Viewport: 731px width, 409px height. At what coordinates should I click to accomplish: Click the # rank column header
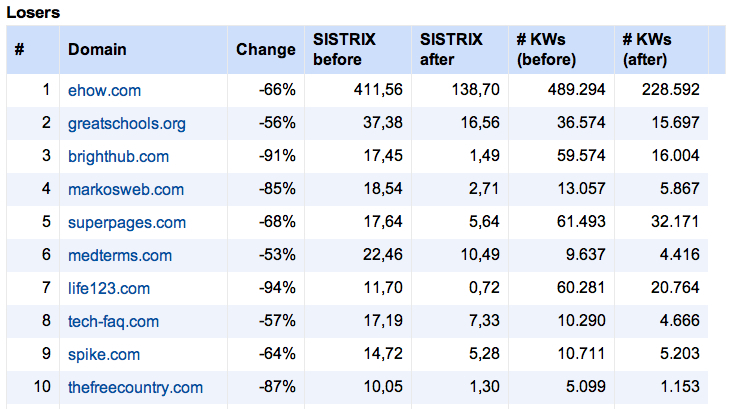point(19,49)
